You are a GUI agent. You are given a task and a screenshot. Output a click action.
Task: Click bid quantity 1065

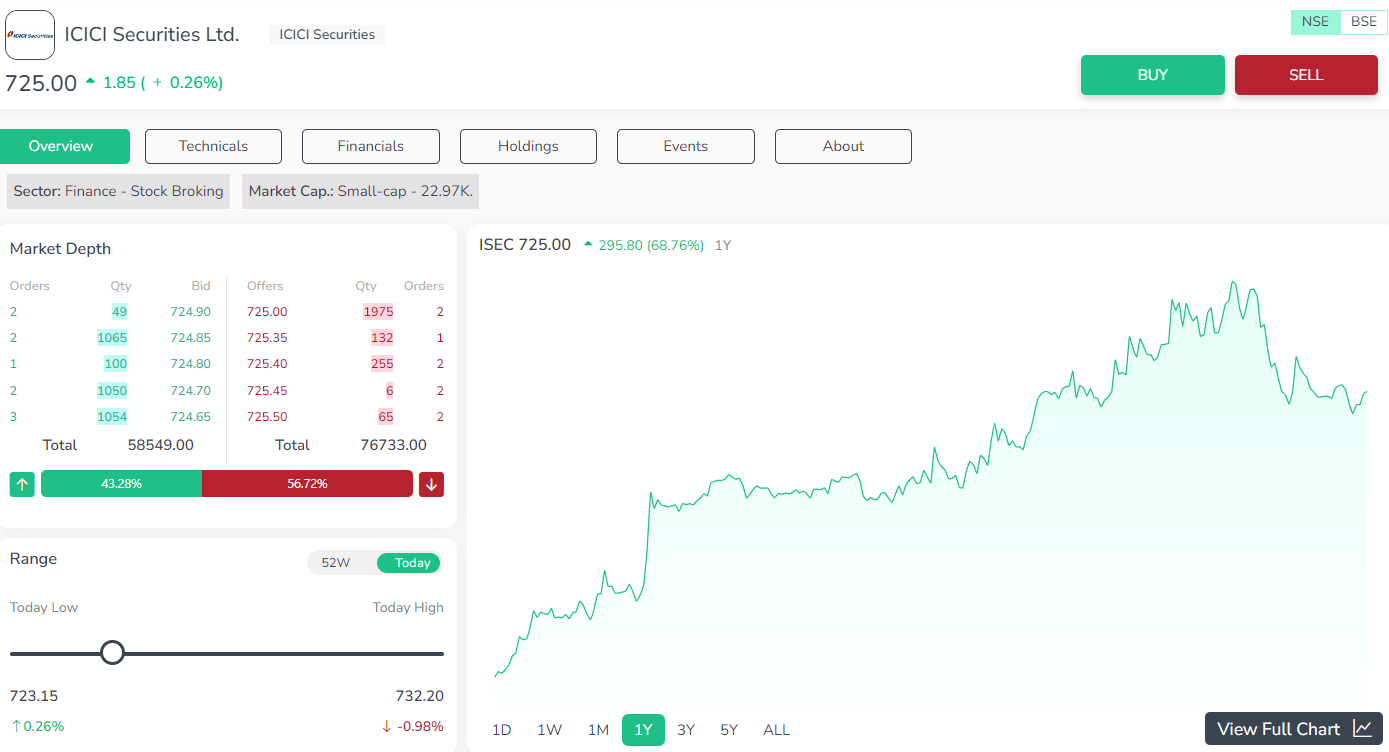point(112,338)
